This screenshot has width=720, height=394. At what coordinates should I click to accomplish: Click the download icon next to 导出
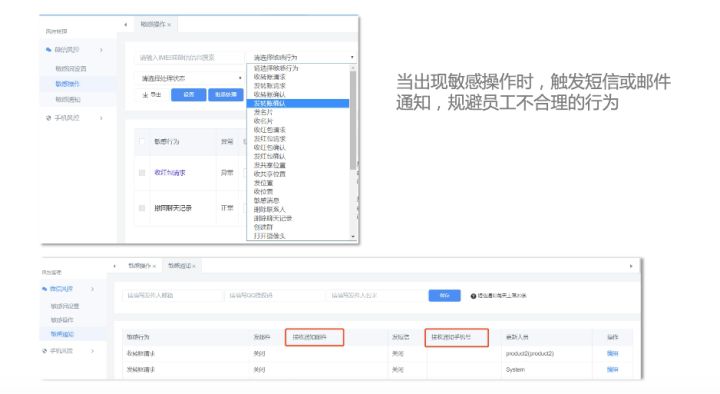pos(145,95)
